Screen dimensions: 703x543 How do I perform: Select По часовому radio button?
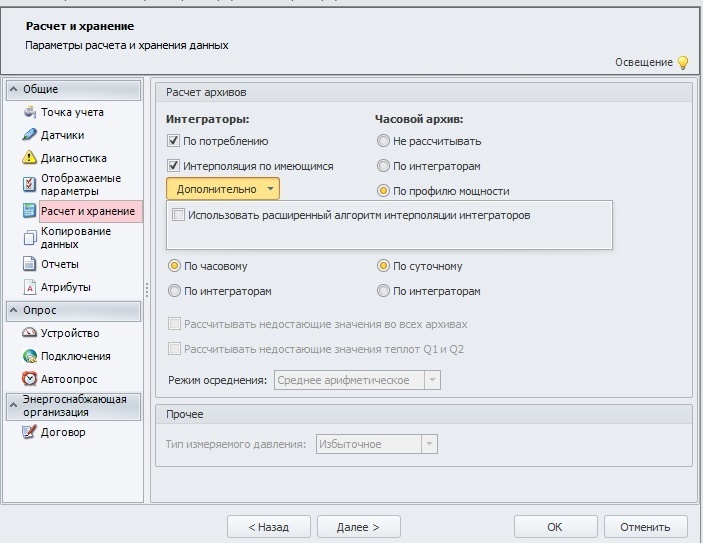point(174,266)
